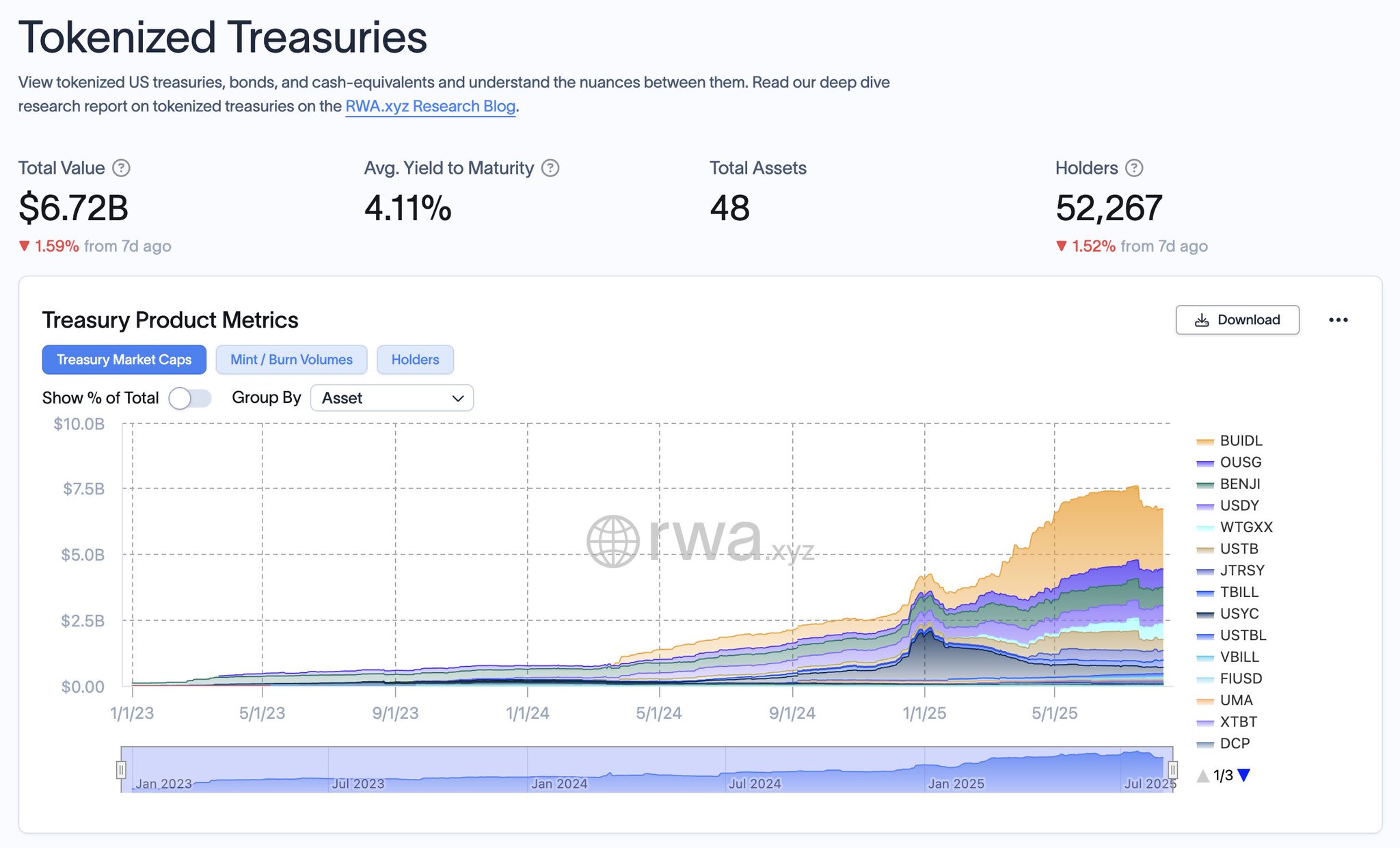Click the 1.52% from 7d ago change
This screenshot has height=848, width=1400.
pos(1132,246)
